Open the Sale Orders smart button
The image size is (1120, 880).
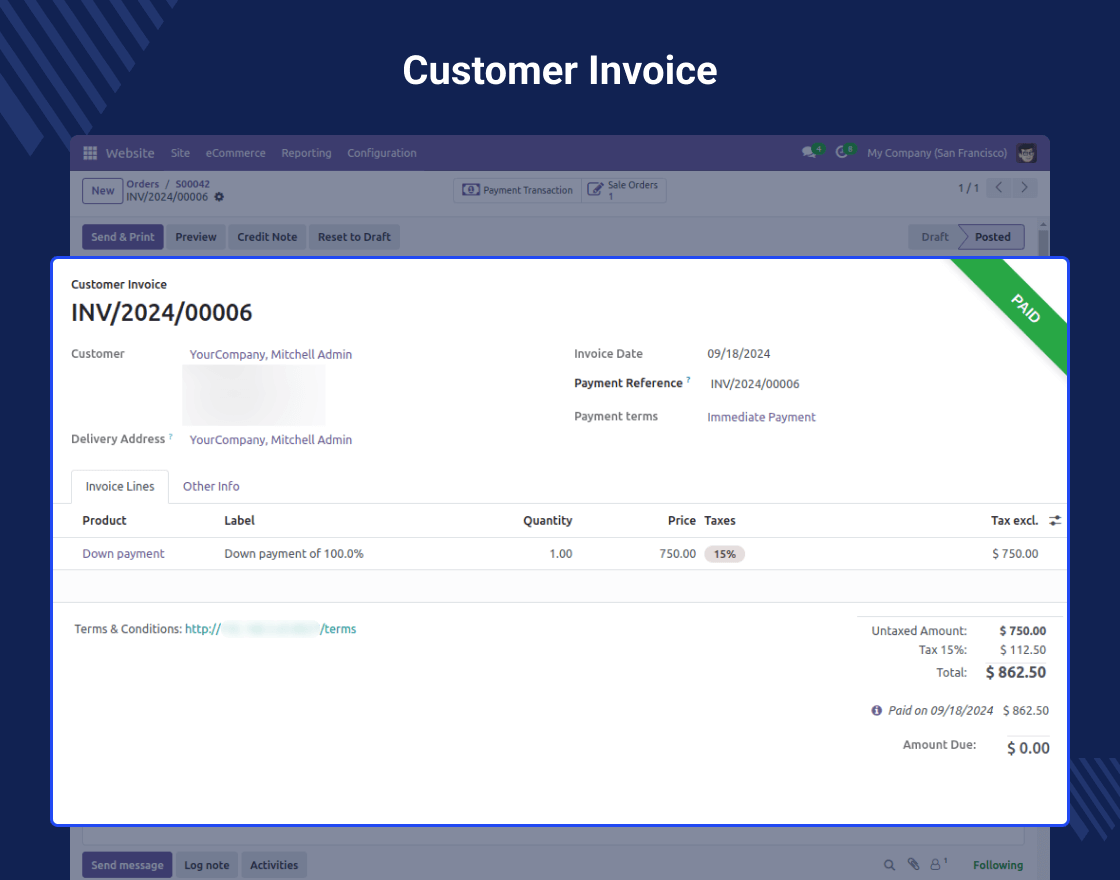coord(624,190)
